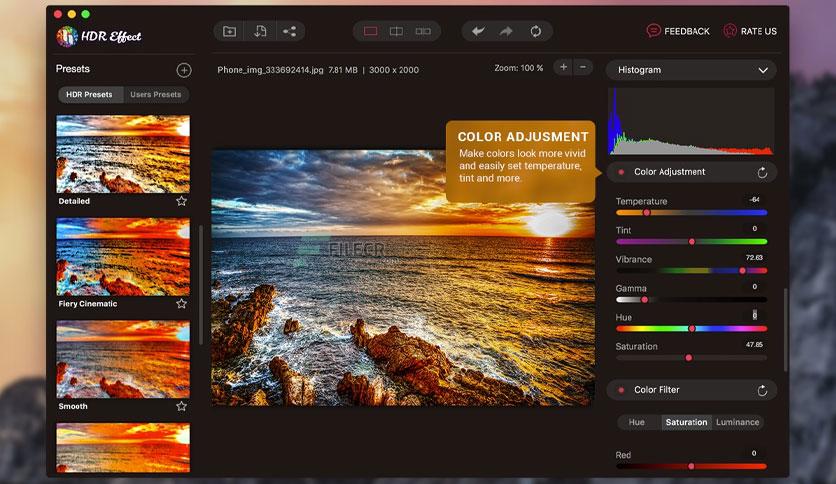836x484 pixels.
Task: Click the Presets heading
Action: (73, 69)
